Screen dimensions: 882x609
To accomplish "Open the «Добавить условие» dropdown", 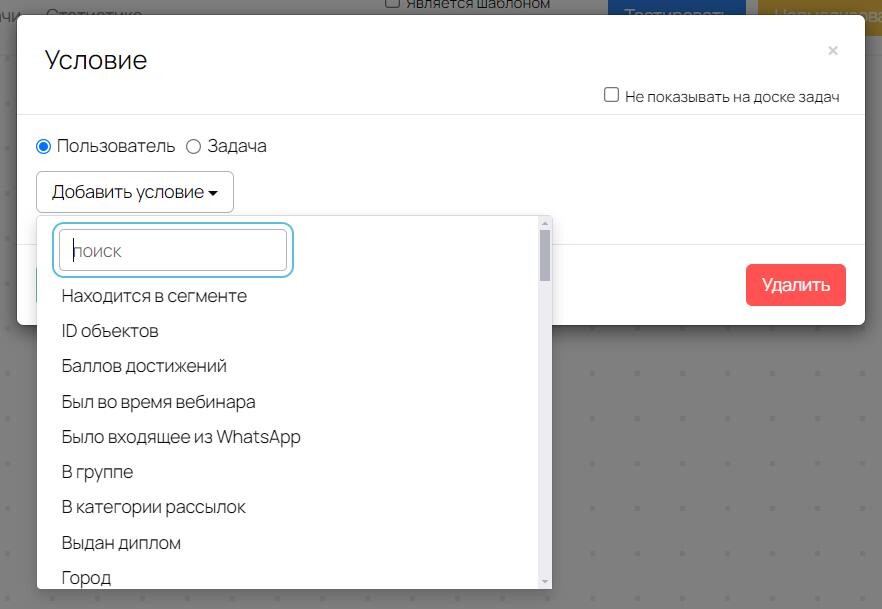I will [134, 191].
